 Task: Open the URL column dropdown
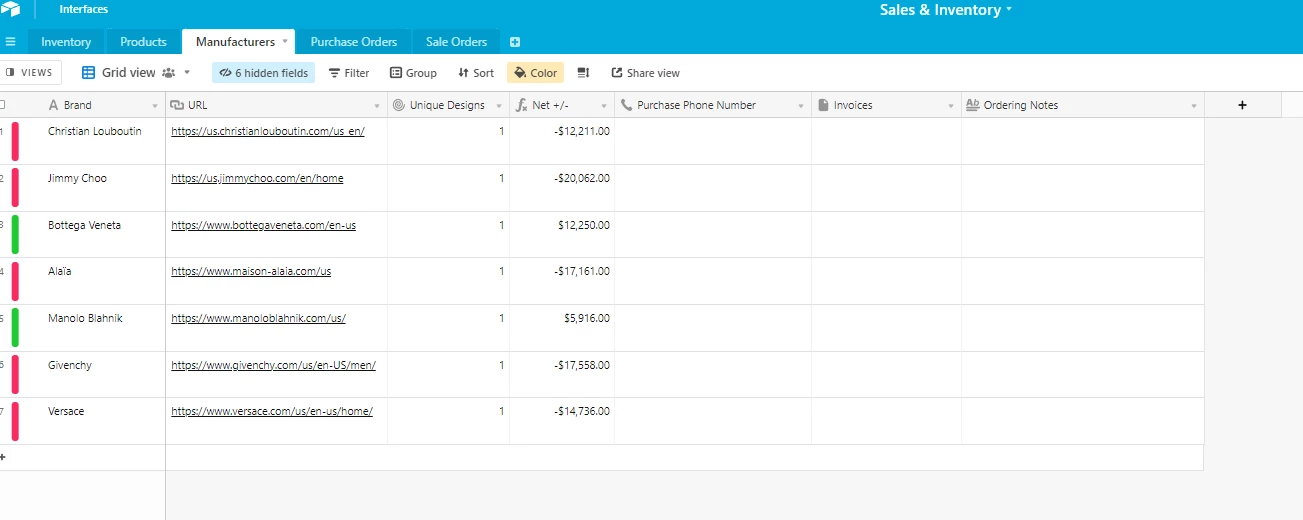click(377, 106)
